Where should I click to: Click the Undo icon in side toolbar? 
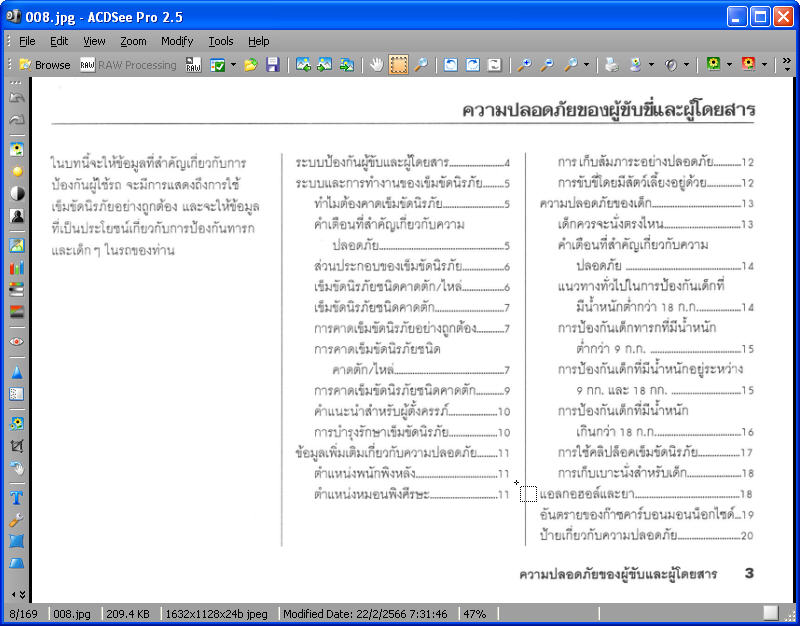(17, 98)
